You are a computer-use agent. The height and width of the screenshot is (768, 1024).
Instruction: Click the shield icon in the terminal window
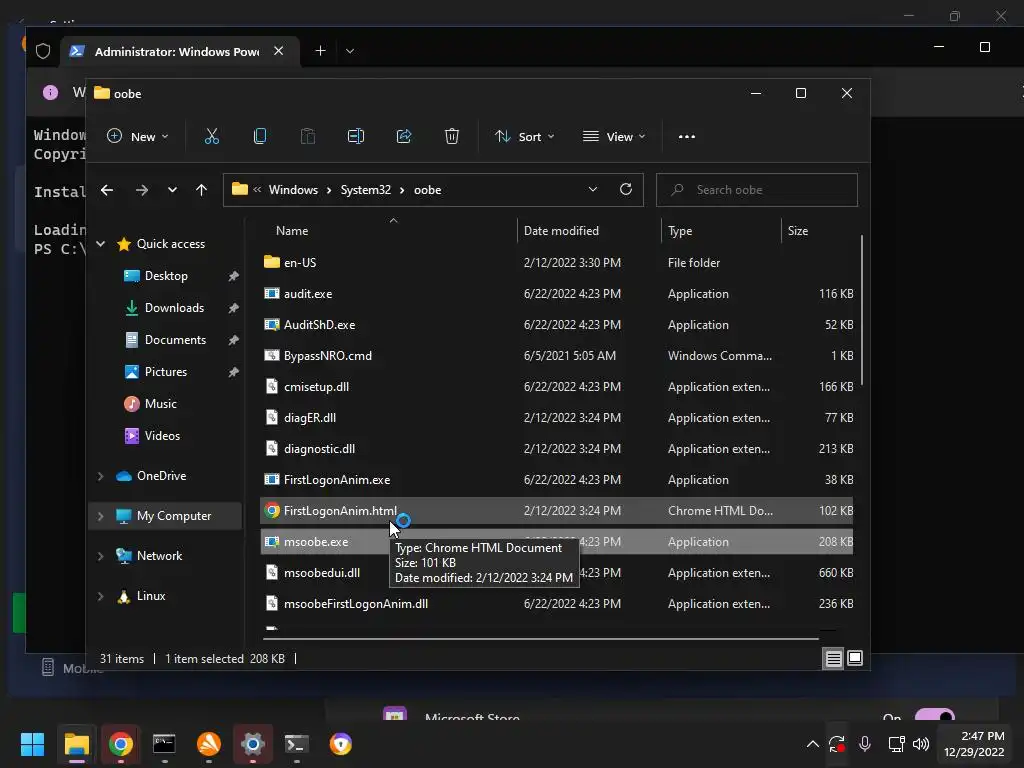click(x=43, y=51)
